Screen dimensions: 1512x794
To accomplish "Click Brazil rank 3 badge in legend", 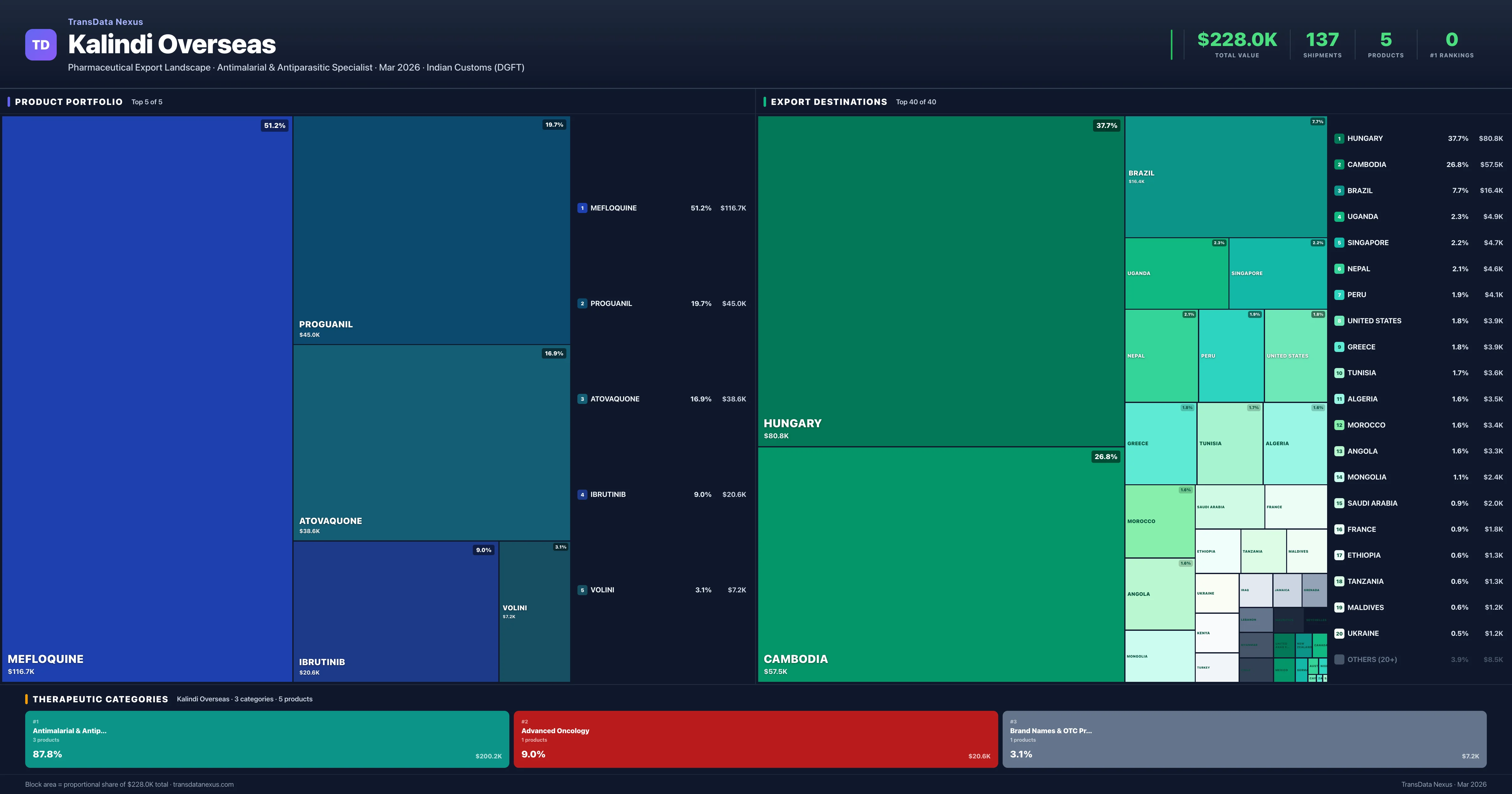I will tap(1339, 191).
